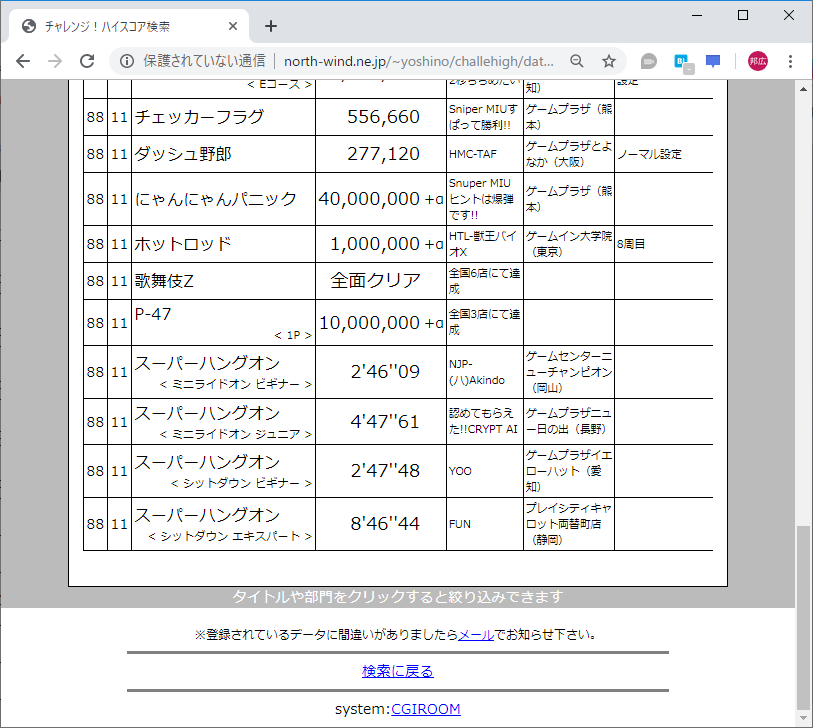The height and width of the screenshot is (728, 813).
Task: Open the camera extension icon
Action: coord(649,61)
